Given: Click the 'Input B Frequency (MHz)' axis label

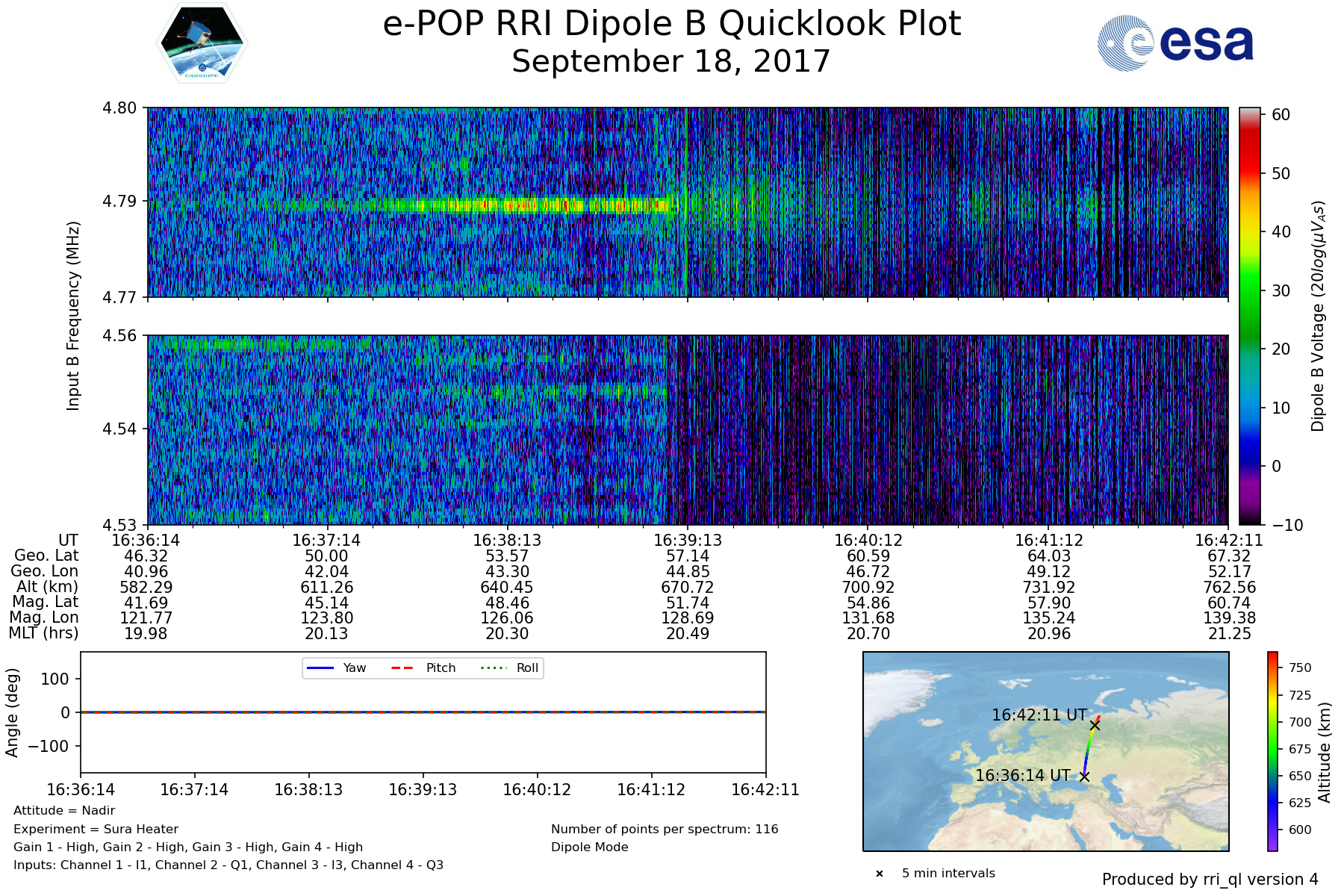Looking at the screenshot, I should [x=72, y=316].
